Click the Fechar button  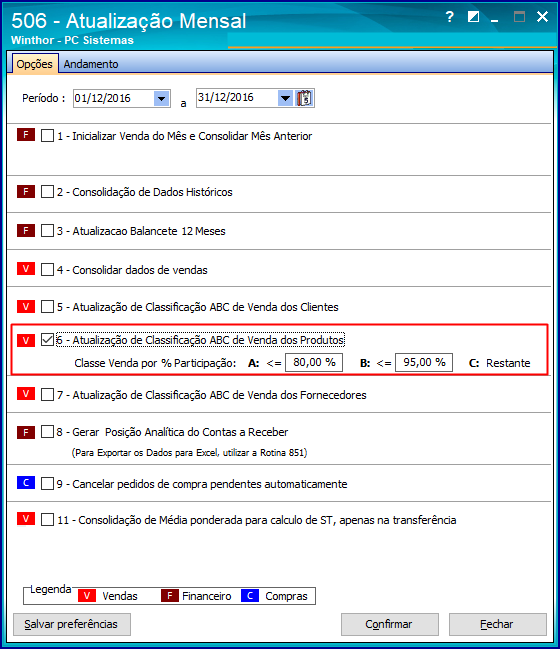(498, 624)
